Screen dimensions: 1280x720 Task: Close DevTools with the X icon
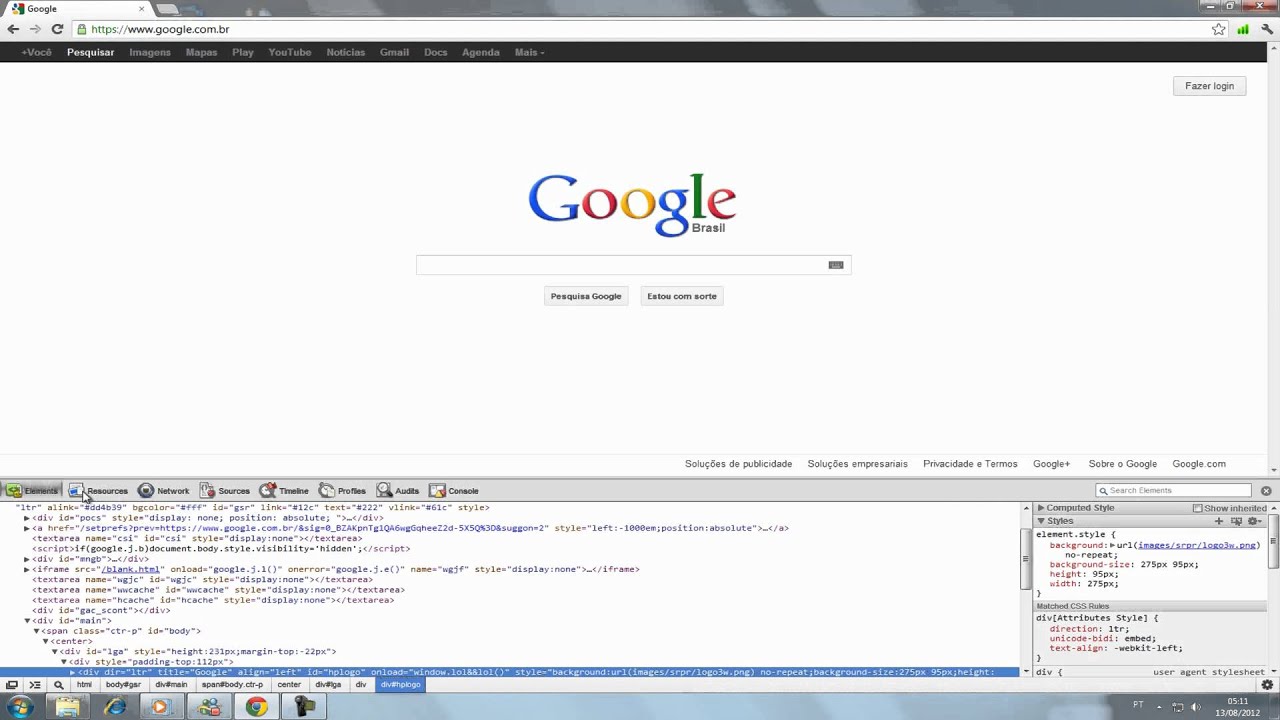(x=1266, y=491)
